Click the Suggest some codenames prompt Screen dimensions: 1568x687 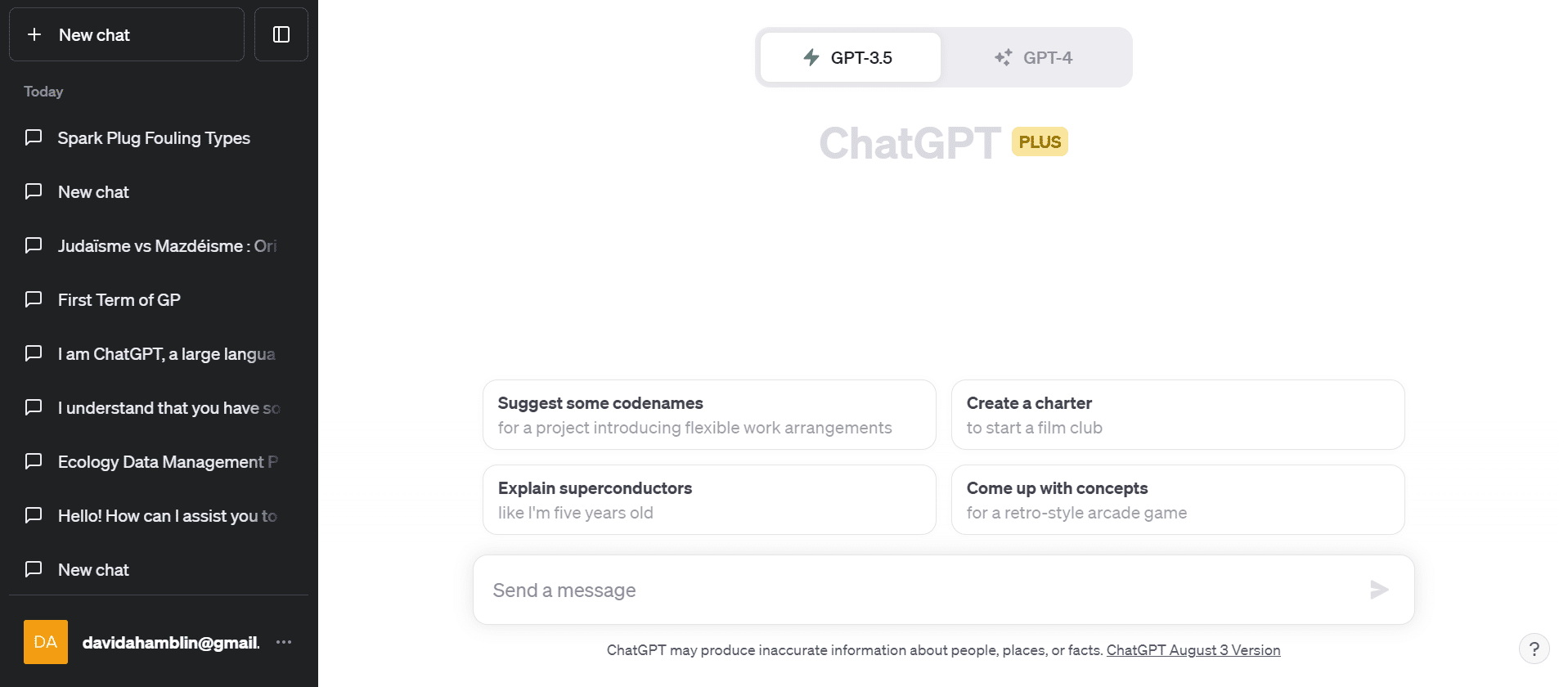pos(708,415)
